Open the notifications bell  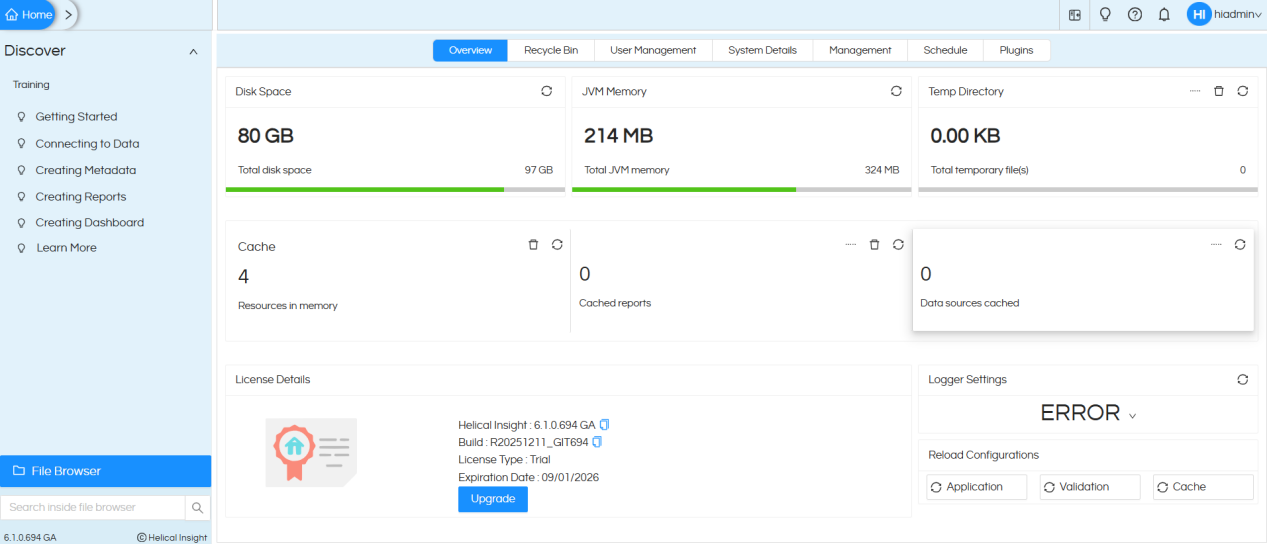point(1164,15)
